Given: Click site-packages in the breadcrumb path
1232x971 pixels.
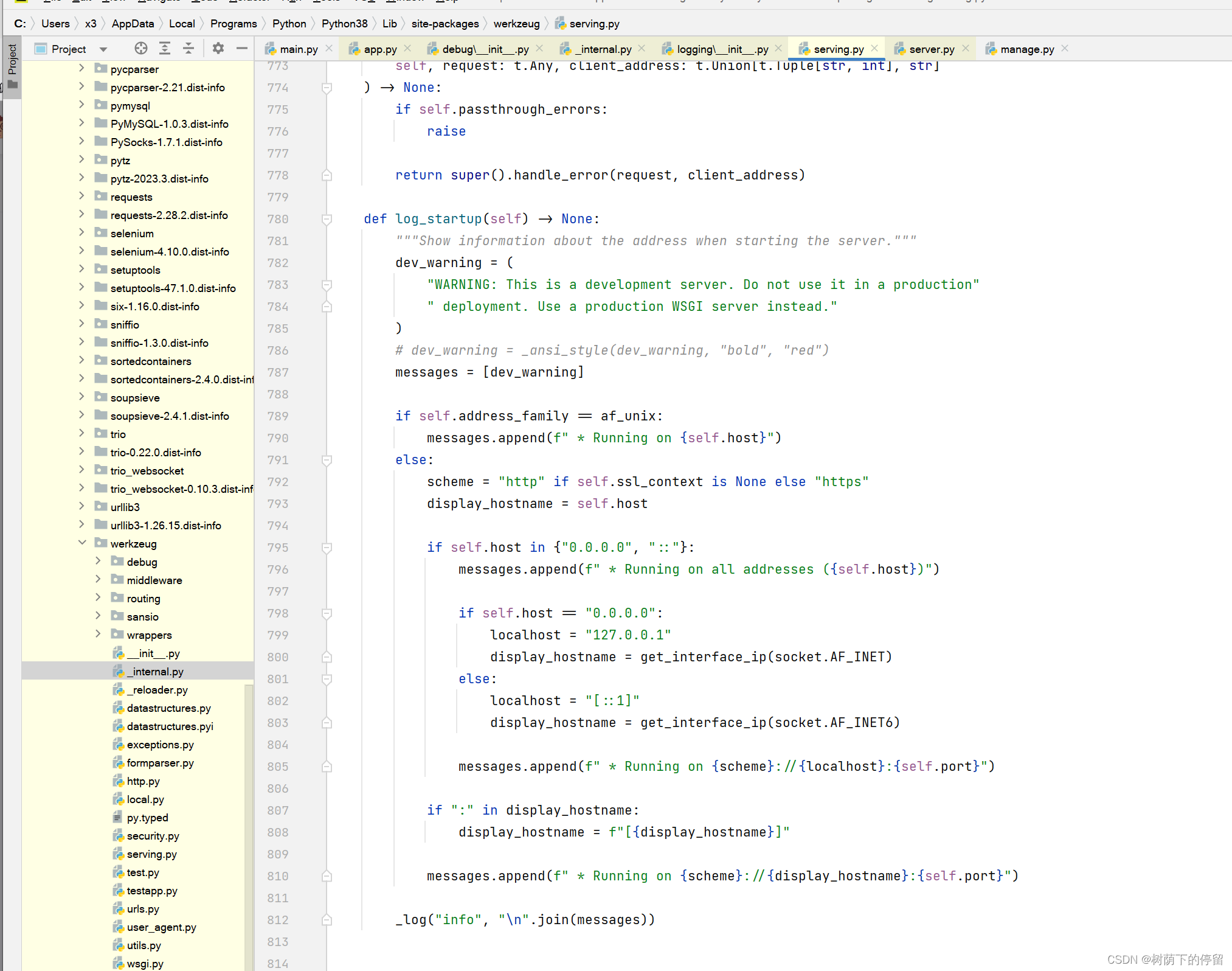Looking at the screenshot, I should (x=445, y=23).
